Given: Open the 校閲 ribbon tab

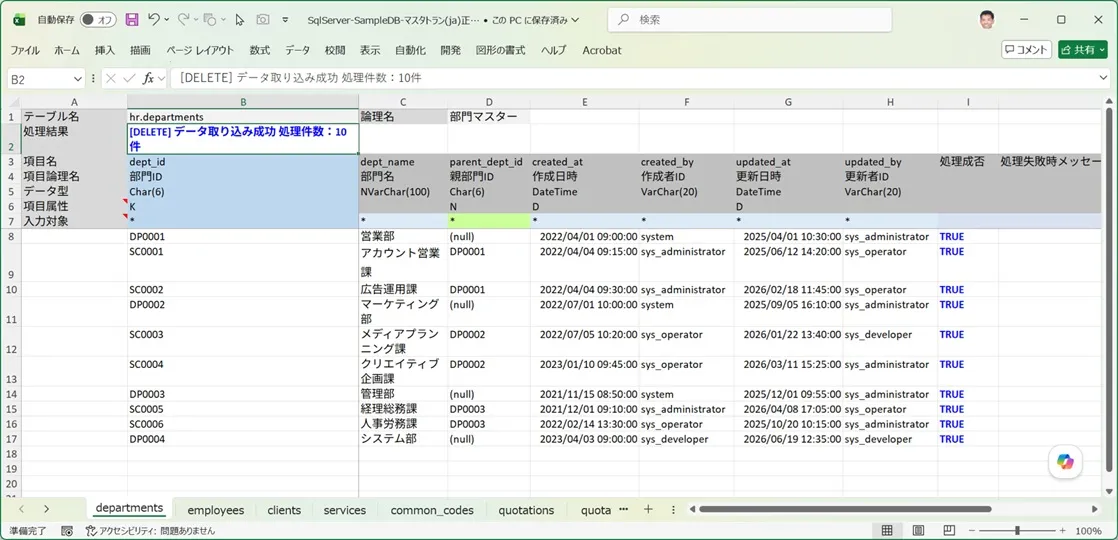Looking at the screenshot, I should 335,50.
